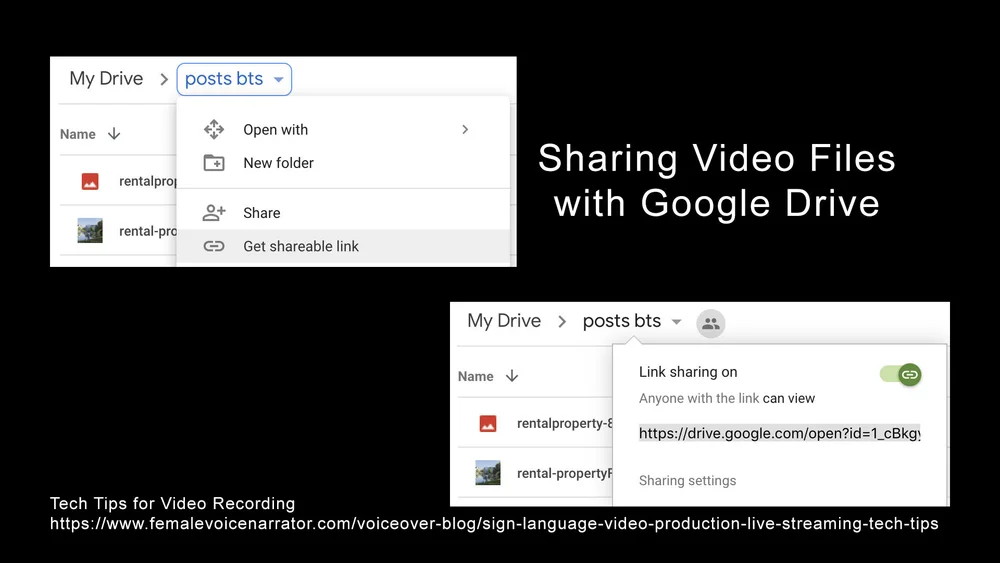
Task: Click the red image file icon in upper panel
Action: (x=90, y=181)
